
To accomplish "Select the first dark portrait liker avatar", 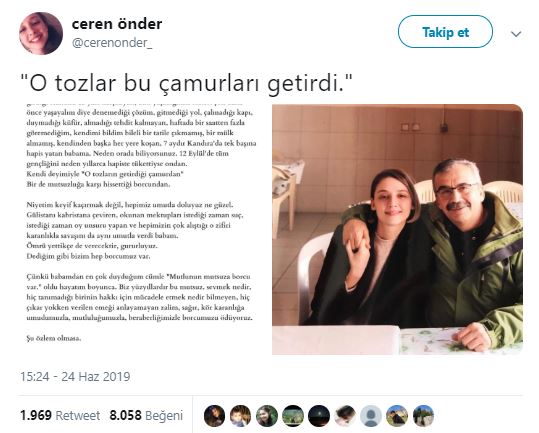I will coord(214,416).
